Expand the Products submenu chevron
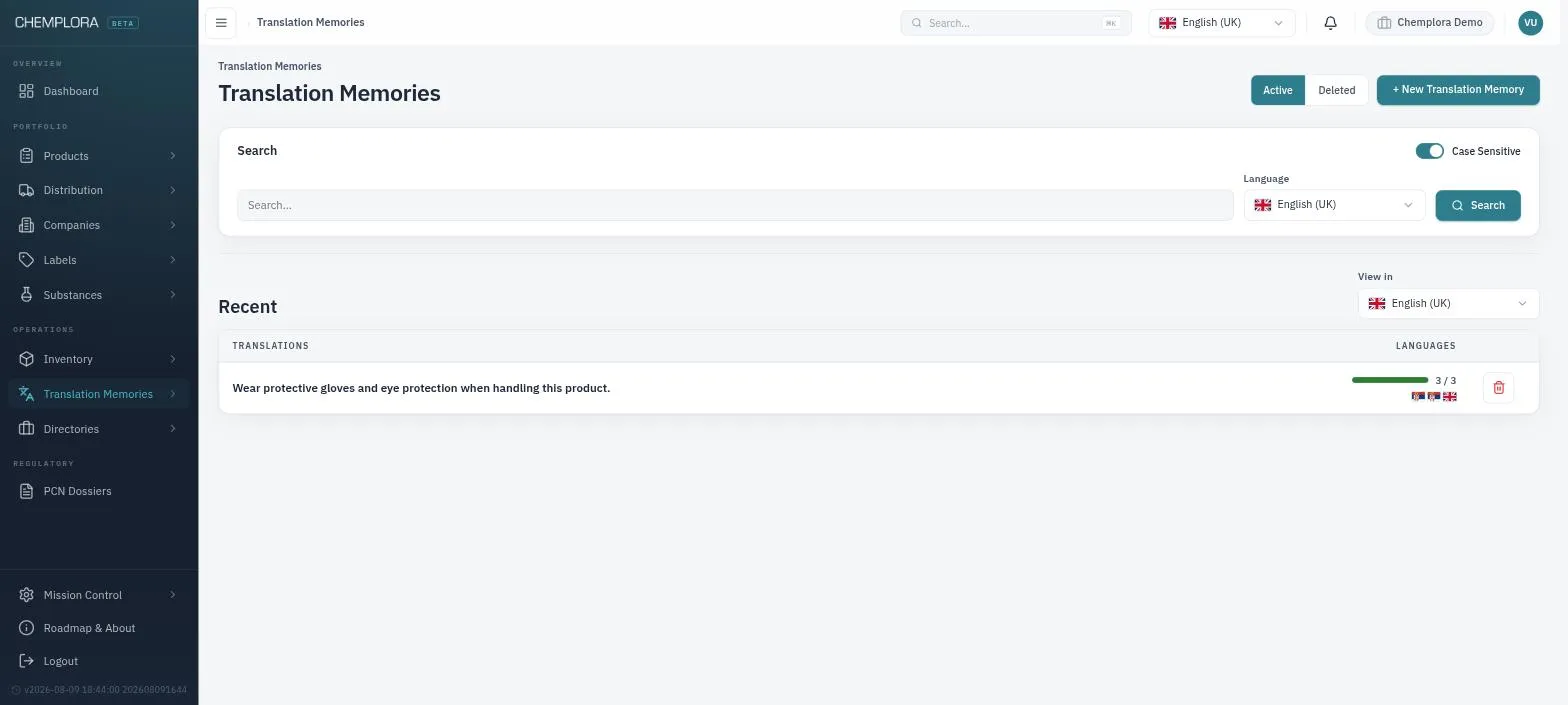This screenshot has height=705, width=1568. click(x=173, y=156)
